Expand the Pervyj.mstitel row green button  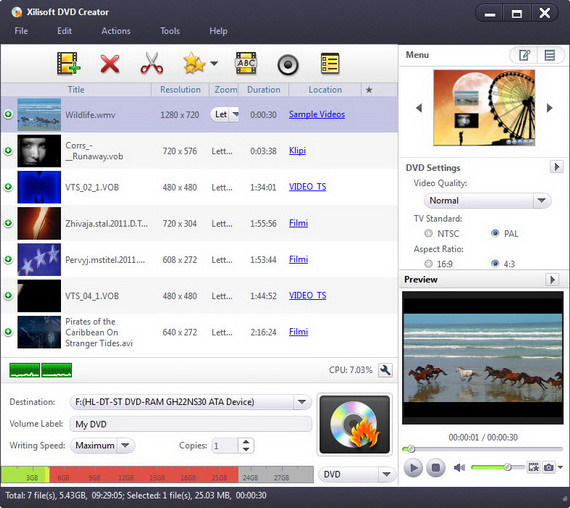click(8, 259)
